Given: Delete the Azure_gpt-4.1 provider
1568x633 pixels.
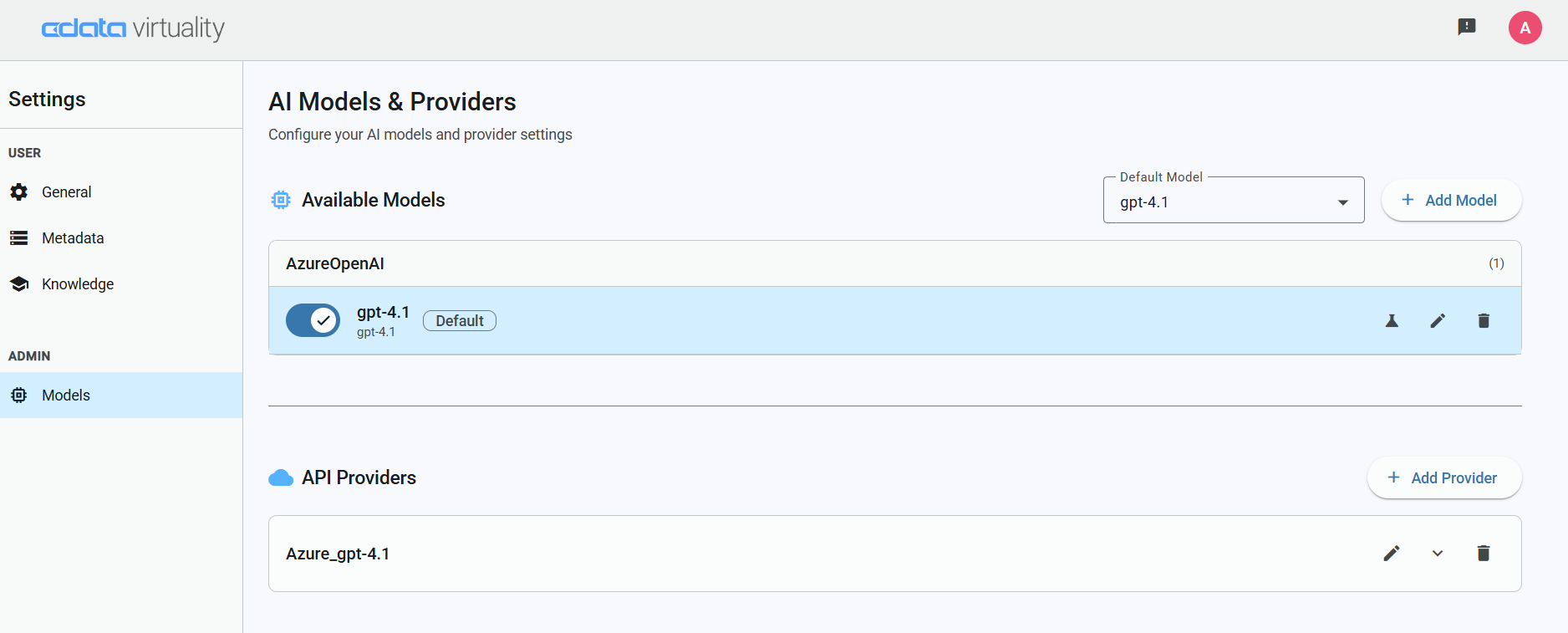Looking at the screenshot, I should pos(1484,553).
